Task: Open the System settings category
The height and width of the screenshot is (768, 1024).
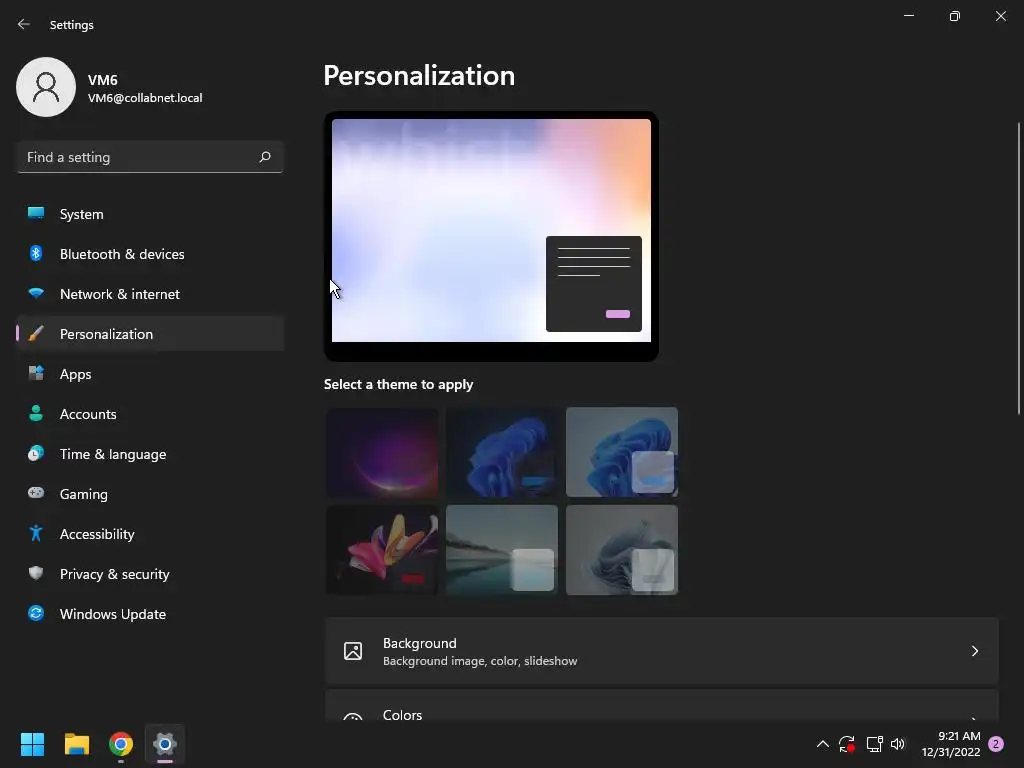Action: click(x=150, y=214)
